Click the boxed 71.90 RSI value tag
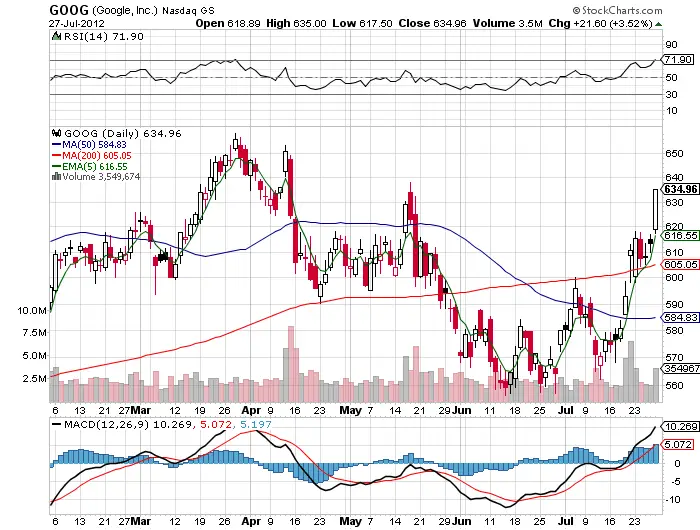 tap(678, 59)
